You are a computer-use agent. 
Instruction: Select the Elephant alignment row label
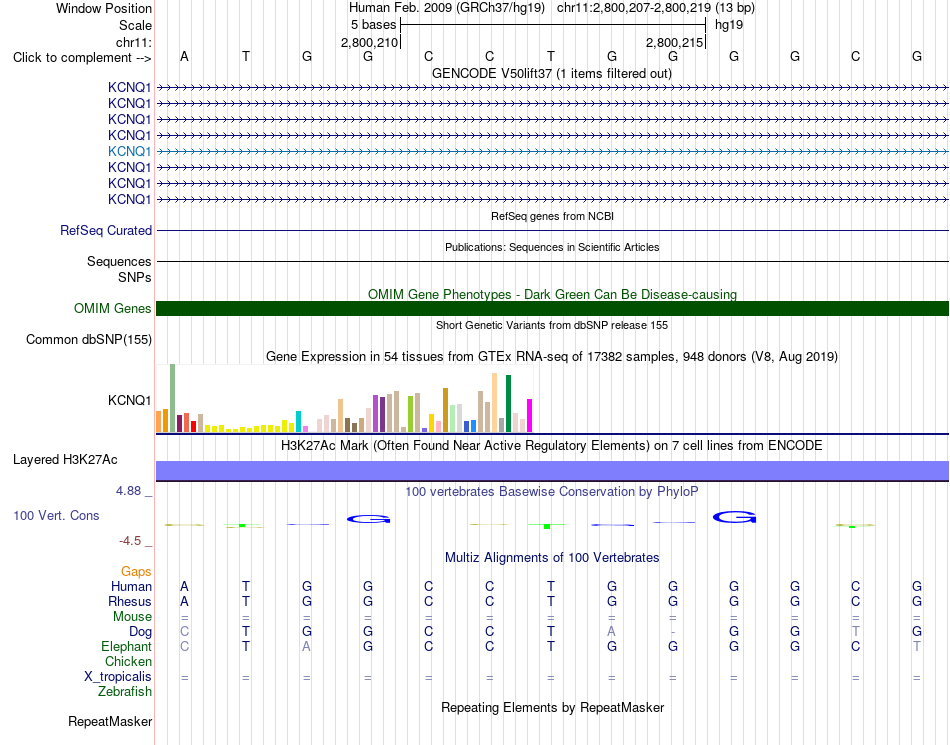(x=126, y=646)
